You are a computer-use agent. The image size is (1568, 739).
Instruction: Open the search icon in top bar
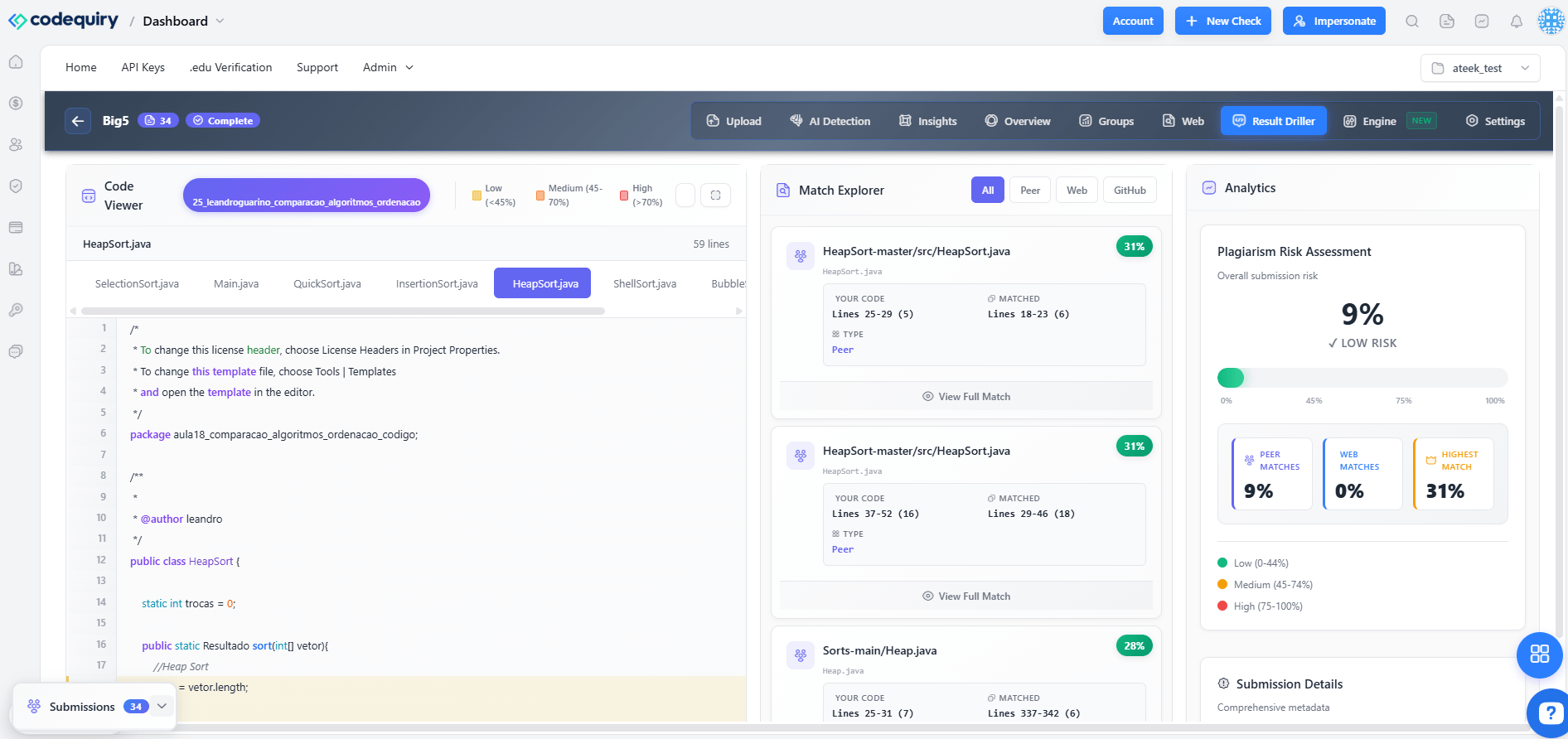(x=1412, y=22)
